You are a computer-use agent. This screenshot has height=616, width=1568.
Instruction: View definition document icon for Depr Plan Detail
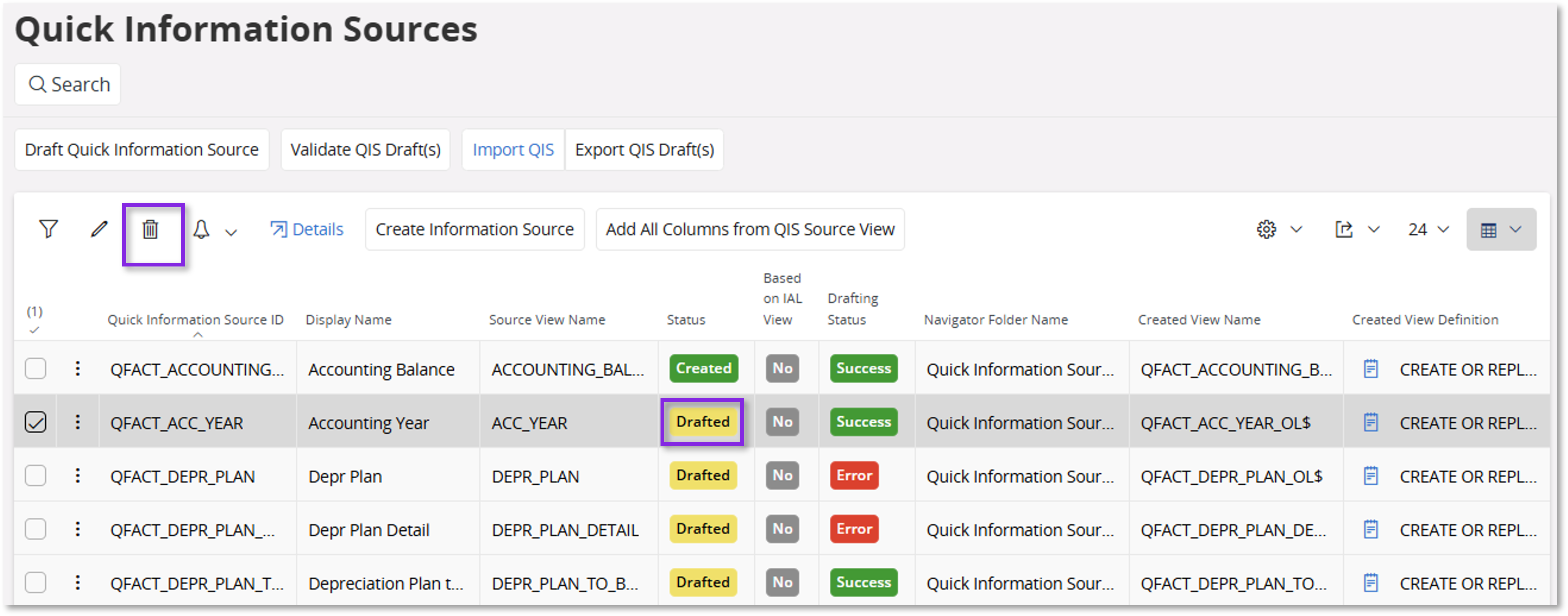pos(1370,529)
